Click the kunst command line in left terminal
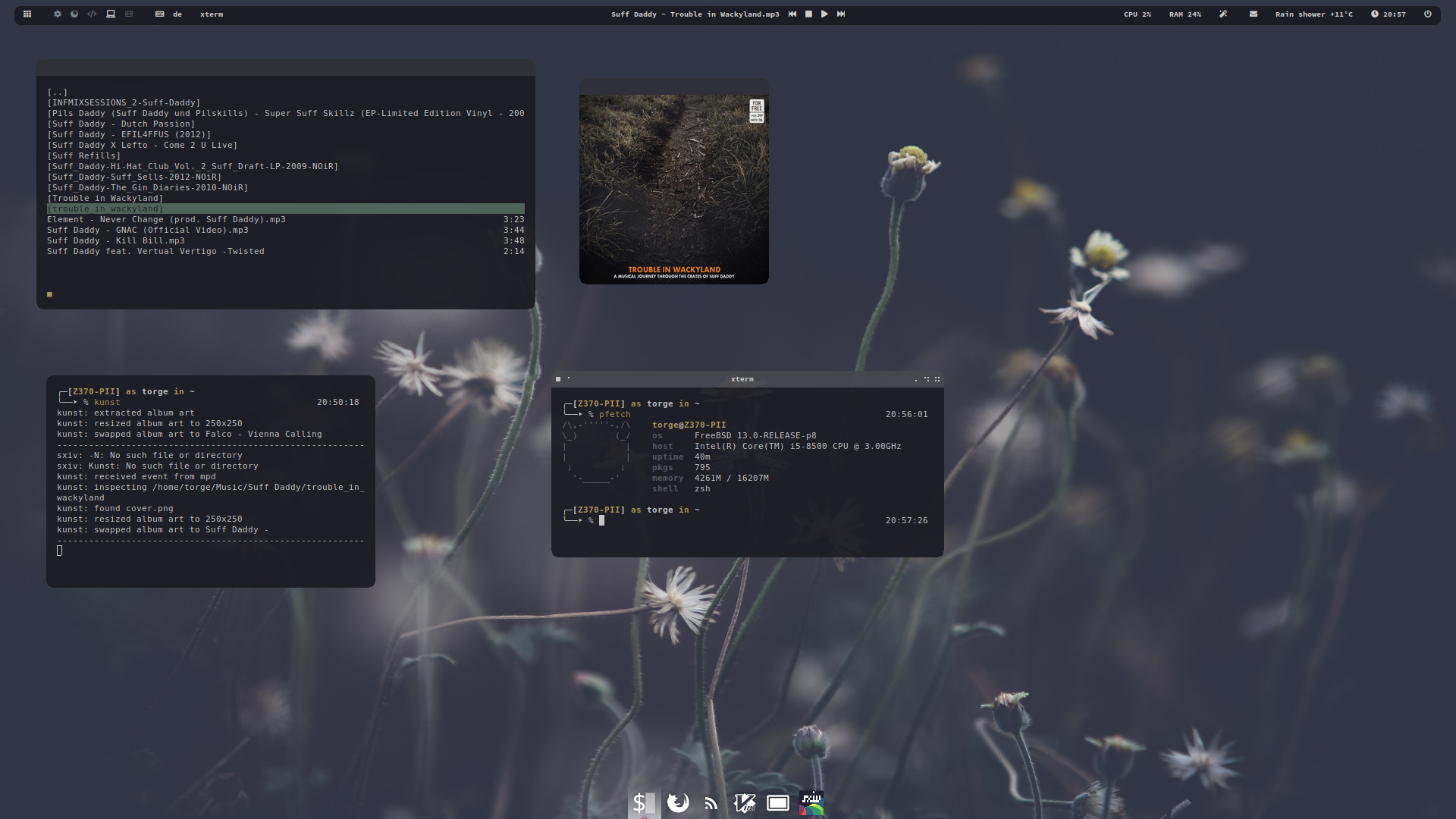 pyautogui.click(x=106, y=402)
